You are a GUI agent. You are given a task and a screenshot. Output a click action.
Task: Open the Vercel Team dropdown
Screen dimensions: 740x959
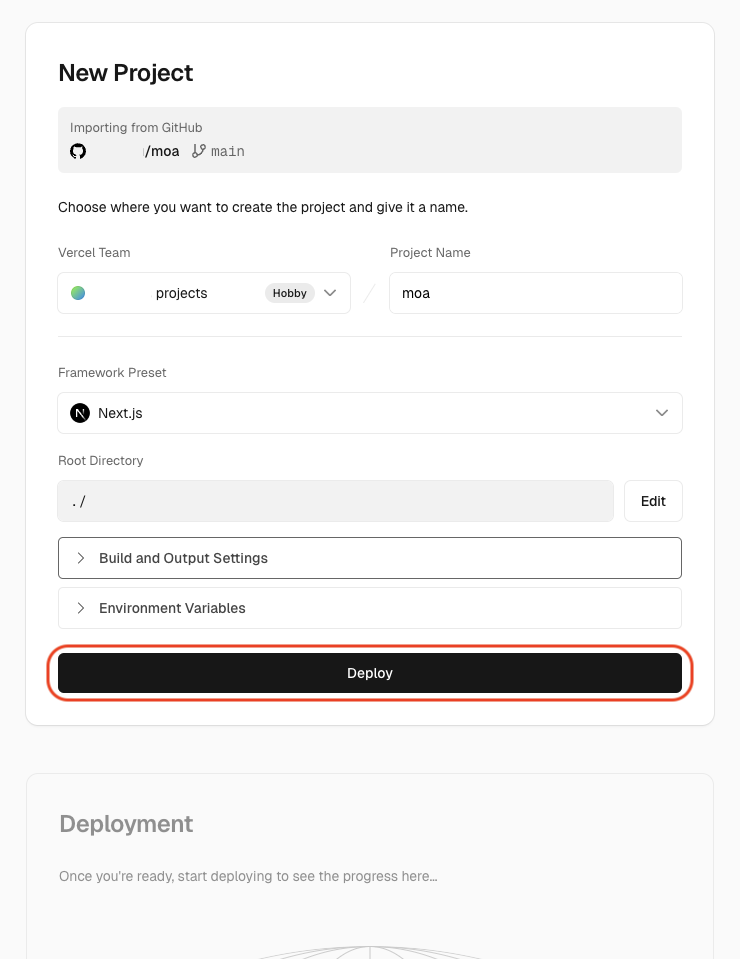pos(204,293)
